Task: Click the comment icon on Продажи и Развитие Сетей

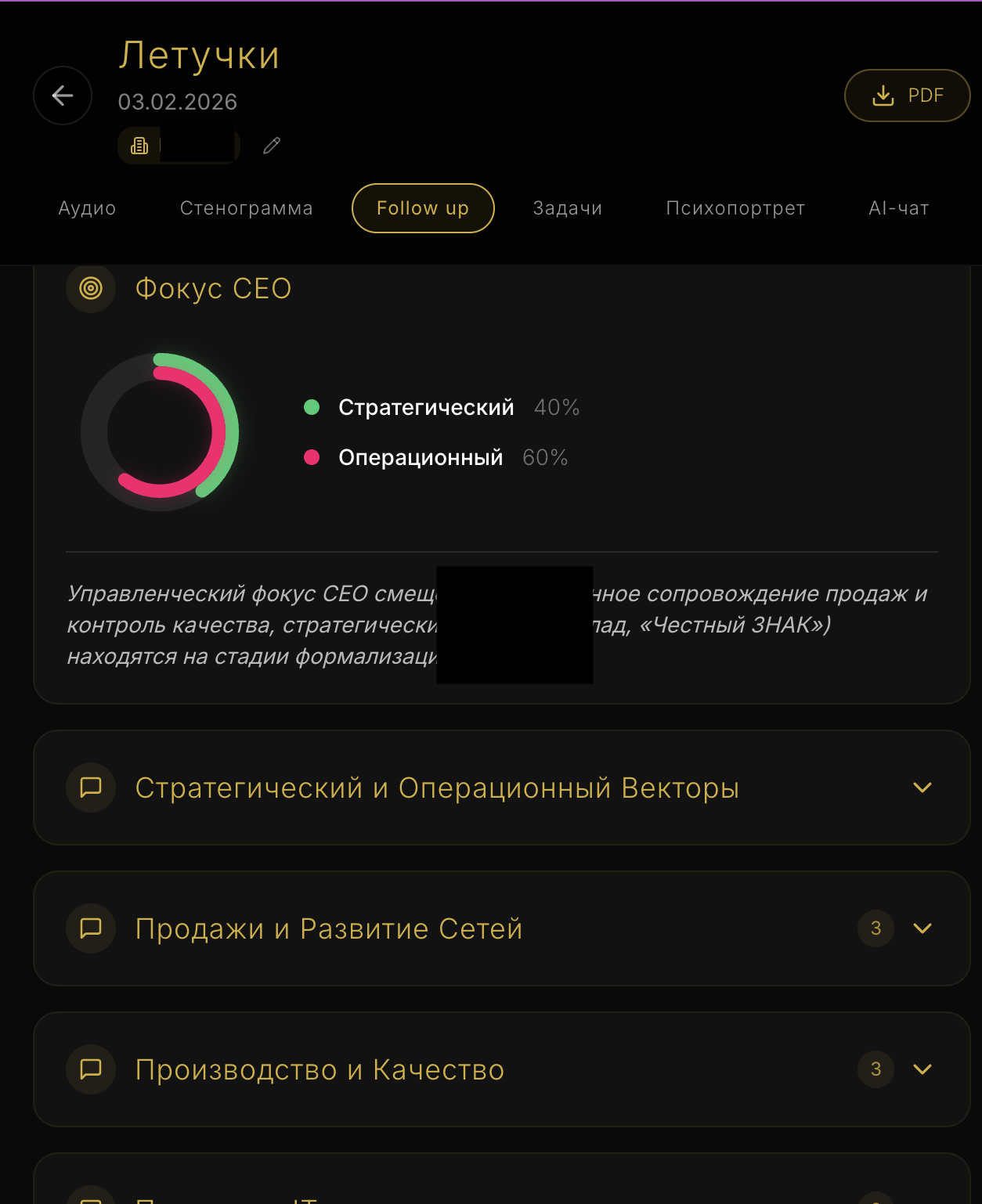Action: pyautogui.click(x=91, y=928)
